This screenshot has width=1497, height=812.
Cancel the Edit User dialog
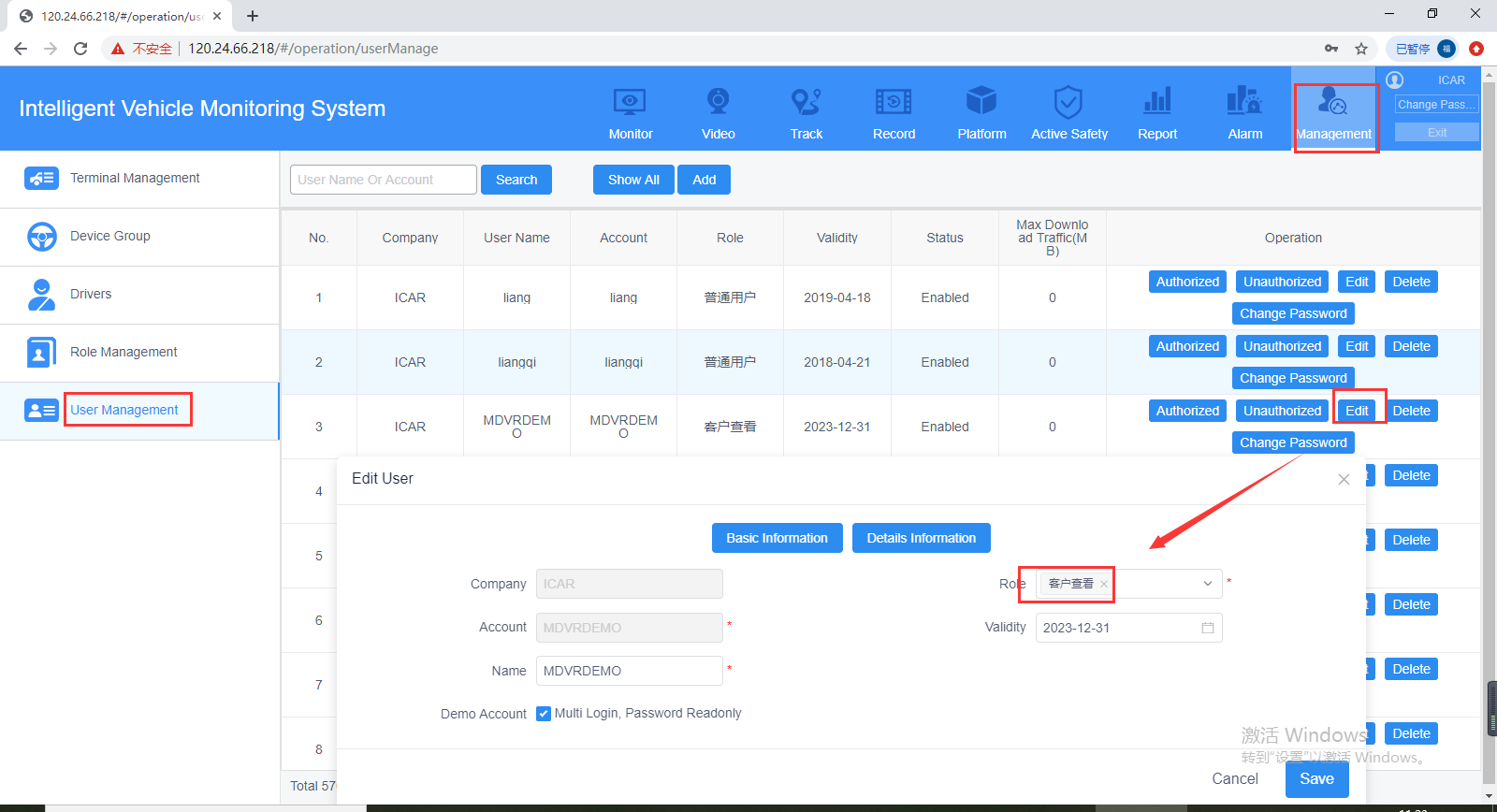pyautogui.click(x=1235, y=779)
